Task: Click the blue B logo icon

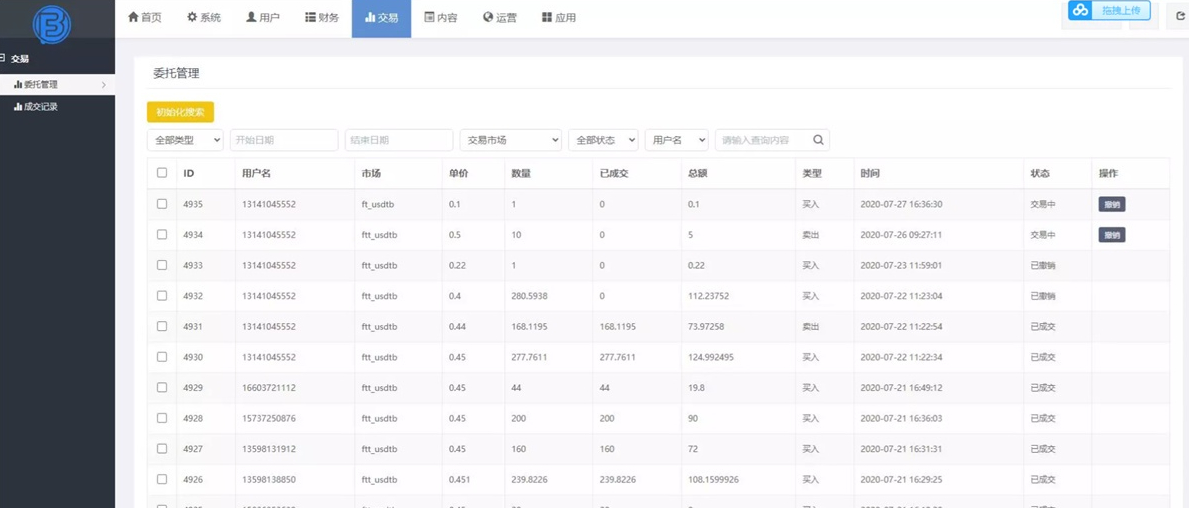Action: click(52, 24)
